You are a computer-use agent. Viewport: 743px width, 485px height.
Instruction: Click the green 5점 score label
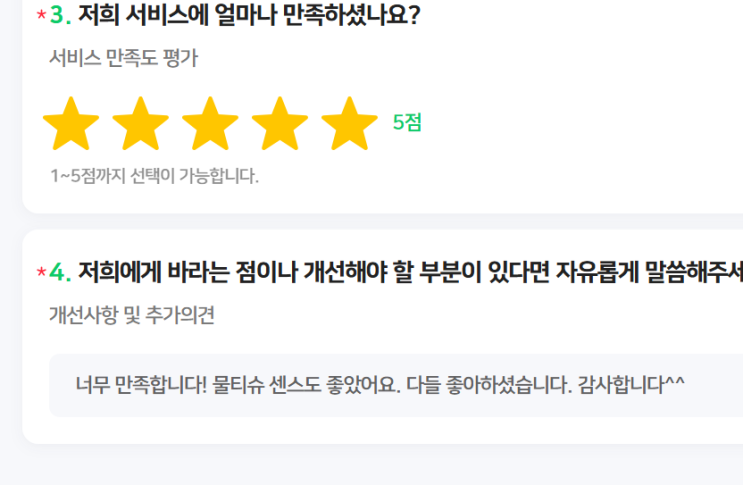[x=407, y=122]
